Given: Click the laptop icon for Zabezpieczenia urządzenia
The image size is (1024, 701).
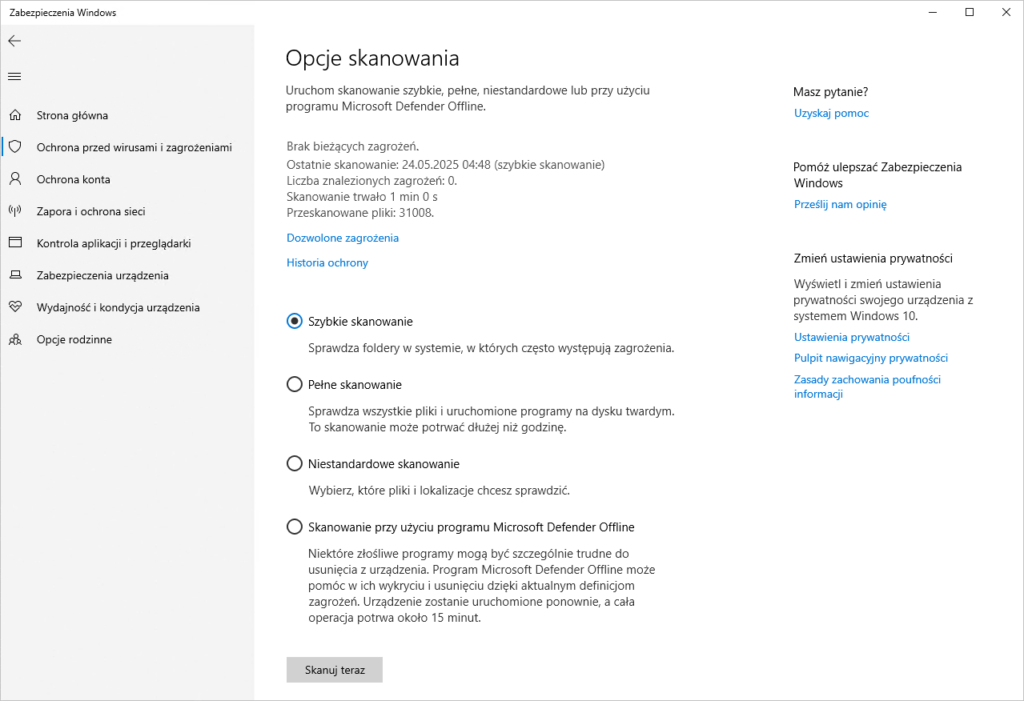Looking at the screenshot, I should [15, 275].
